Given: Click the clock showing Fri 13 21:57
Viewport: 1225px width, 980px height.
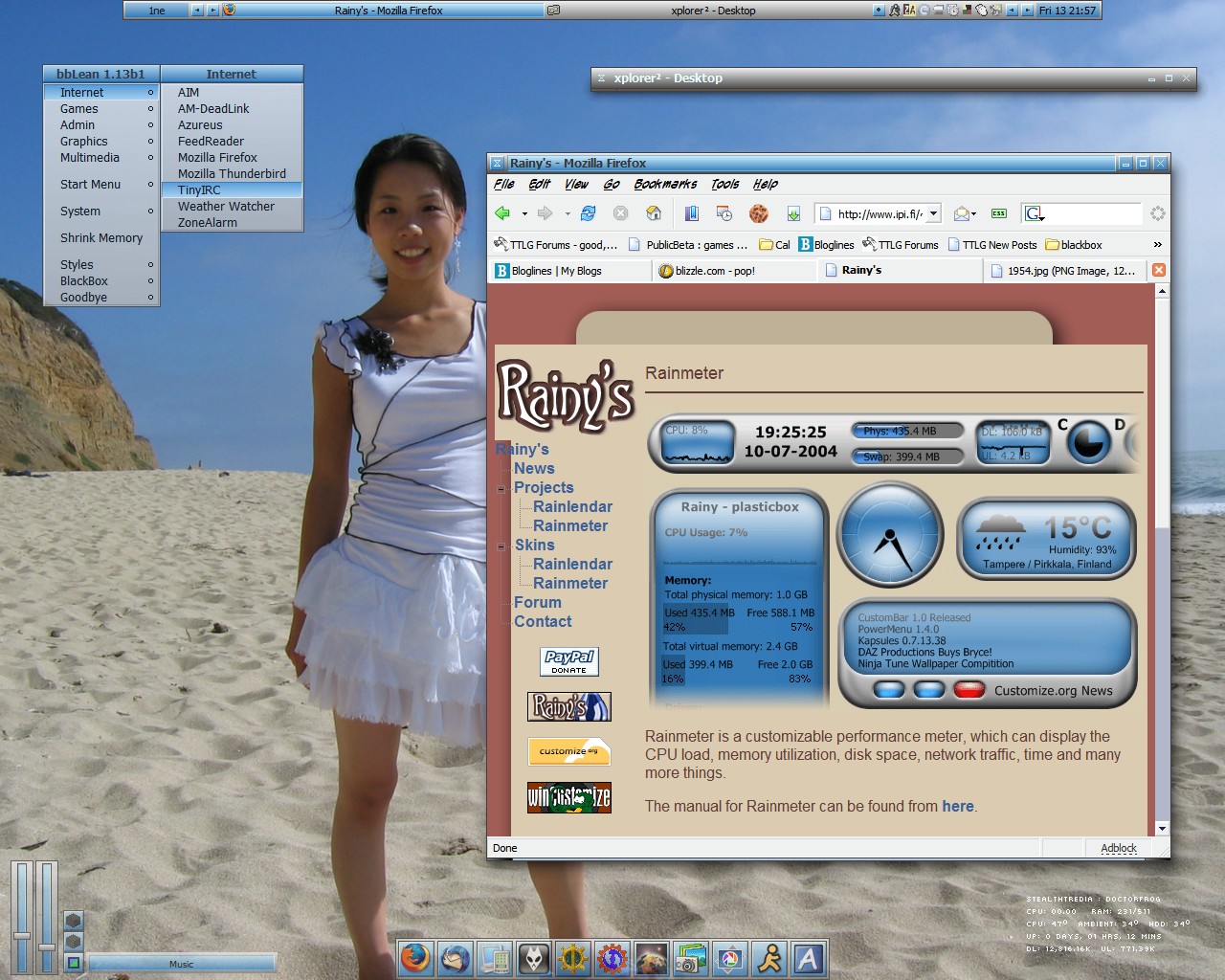Looking at the screenshot, I should [1067, 11].
